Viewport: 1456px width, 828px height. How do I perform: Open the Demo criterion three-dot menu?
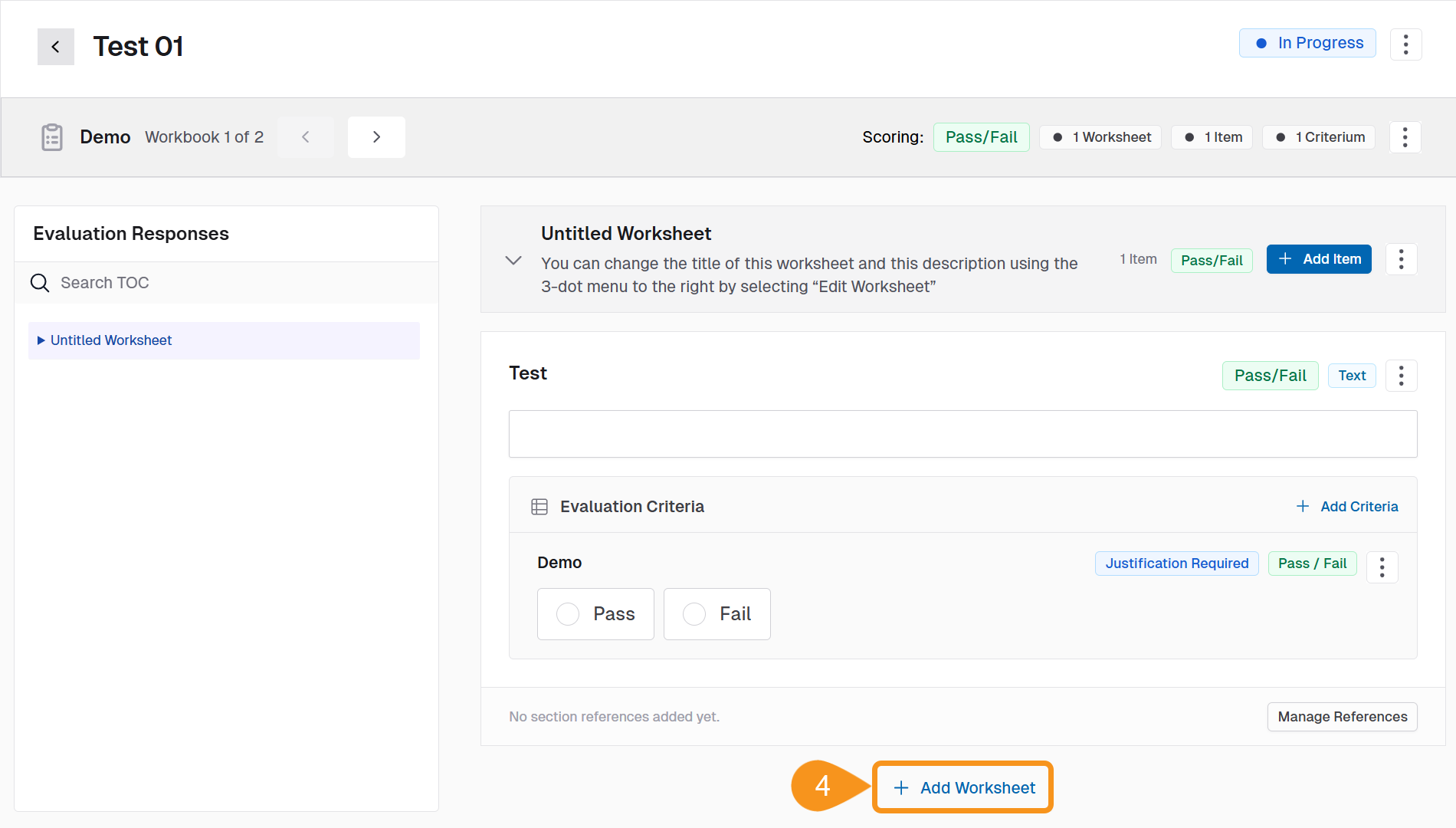point(1382,567)
